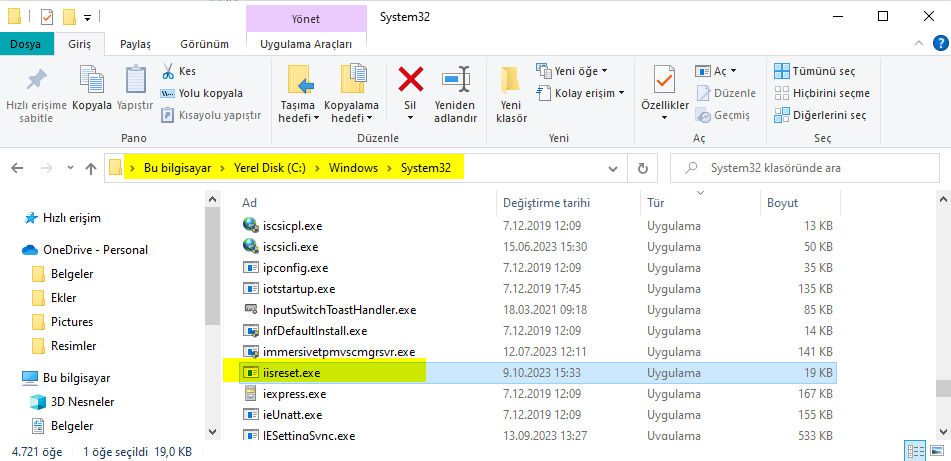Viewport: 951px width, 461px height.
Task: Click Yeniden adlandır rename icon
Action: 456,95
